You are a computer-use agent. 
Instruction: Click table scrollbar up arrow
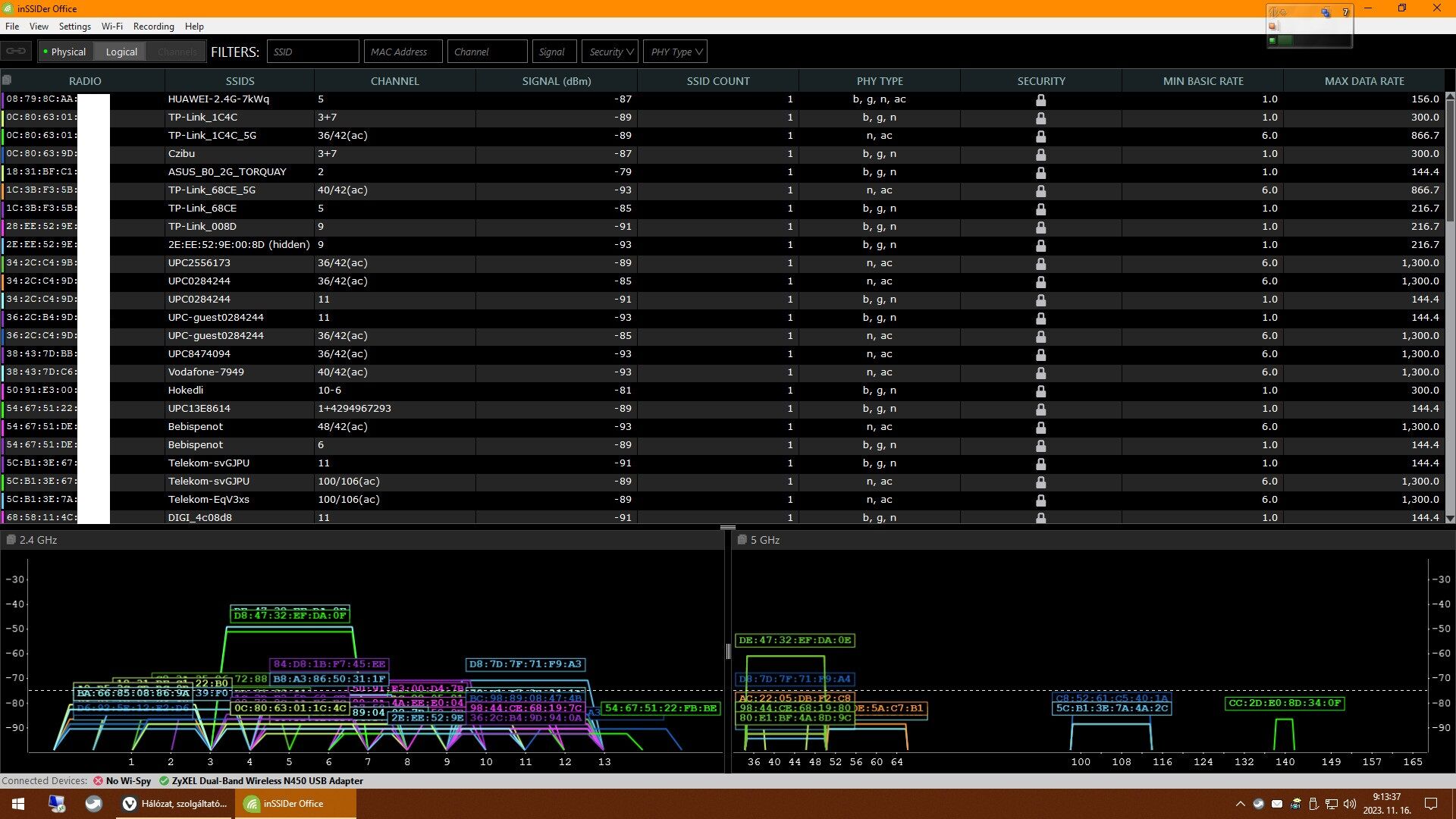coord(1450,96)
